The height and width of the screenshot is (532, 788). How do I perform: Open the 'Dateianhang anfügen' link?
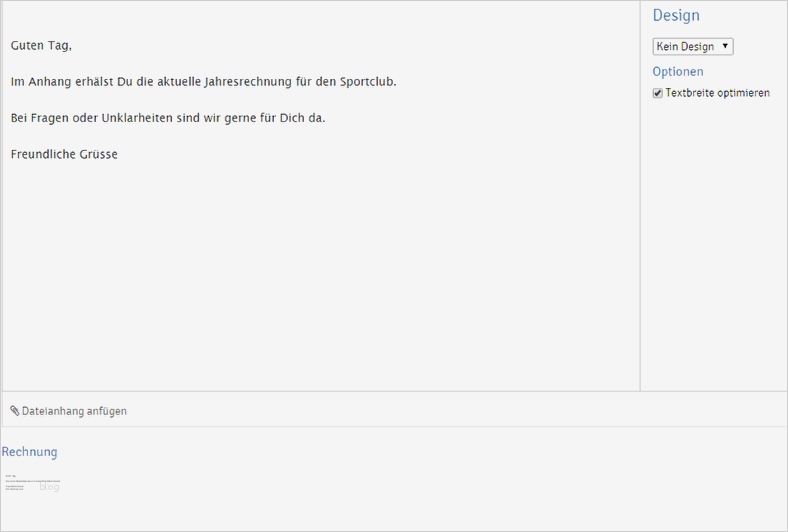[74, 411]
